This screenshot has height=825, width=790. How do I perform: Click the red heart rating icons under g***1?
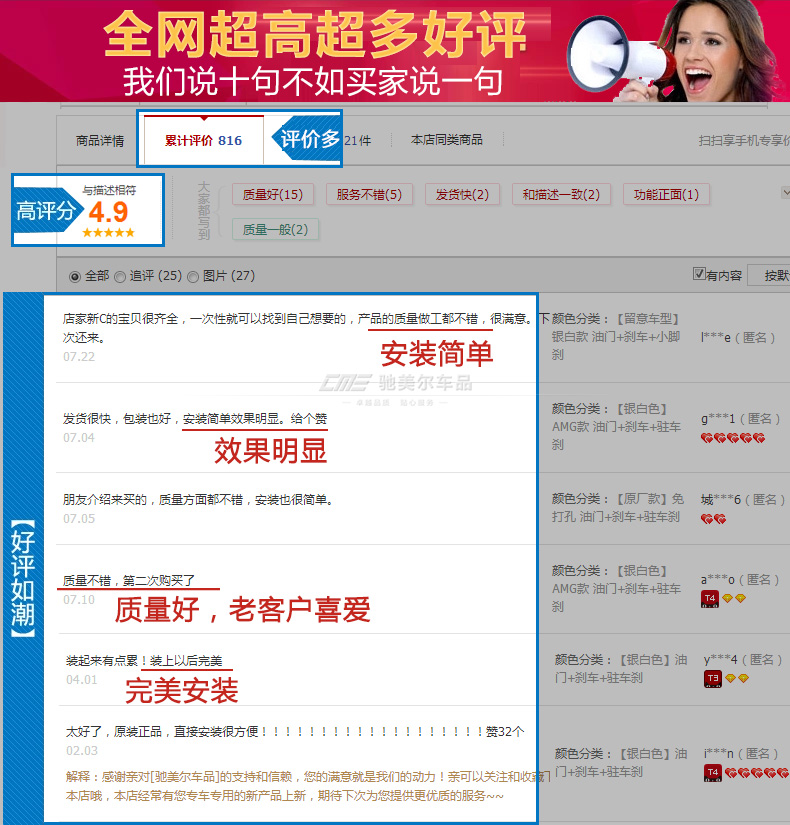pos(733,438)
